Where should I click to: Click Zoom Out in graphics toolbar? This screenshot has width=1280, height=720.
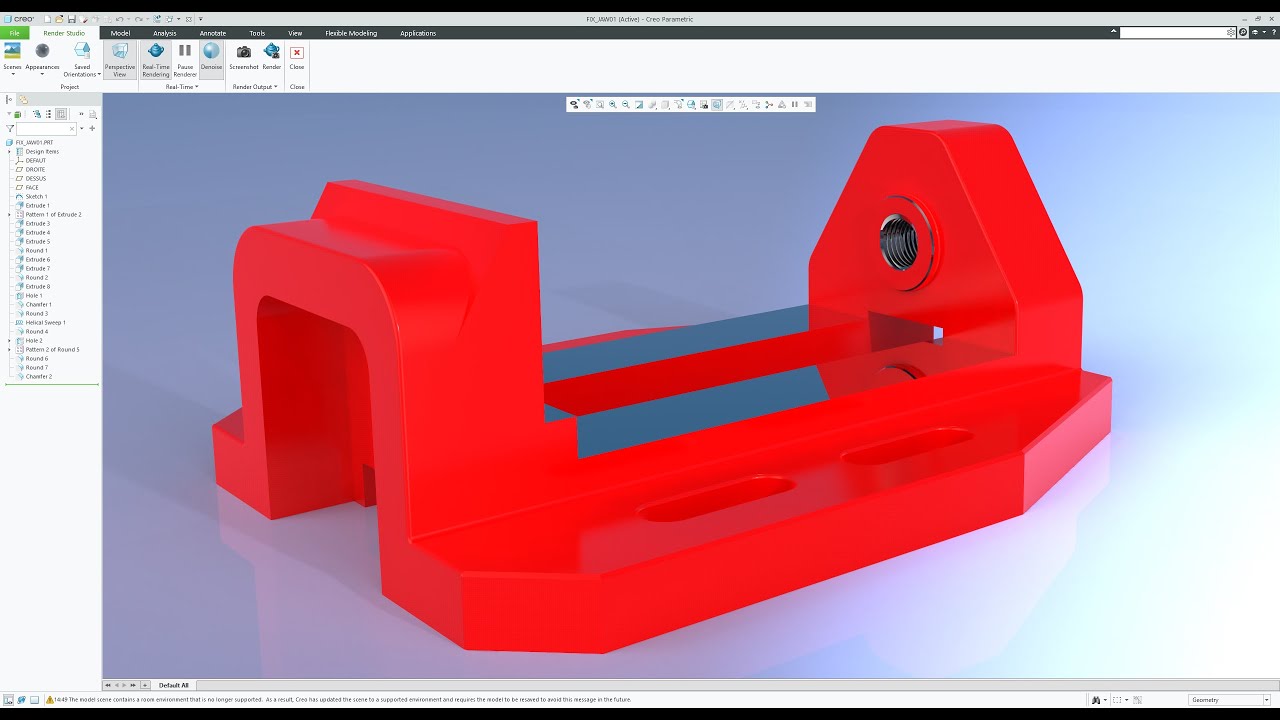pos(625,104)
